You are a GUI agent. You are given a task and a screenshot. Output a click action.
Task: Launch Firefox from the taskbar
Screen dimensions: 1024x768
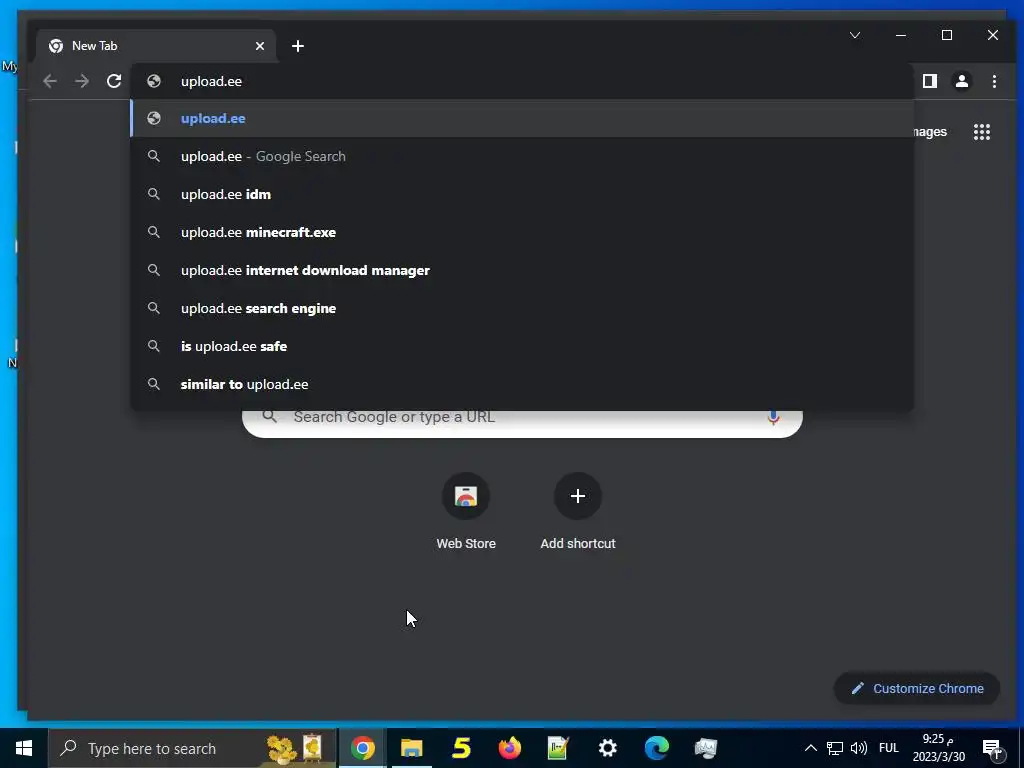tap(510, 748)
